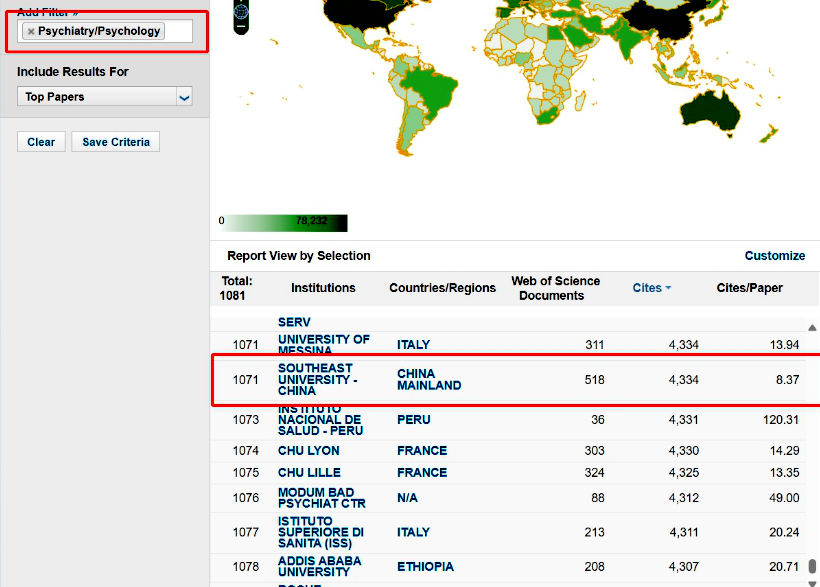Click cites value 4,330 for CHU Lyon
The height and width of the screenshot is (587, 820).
(684, 450)
